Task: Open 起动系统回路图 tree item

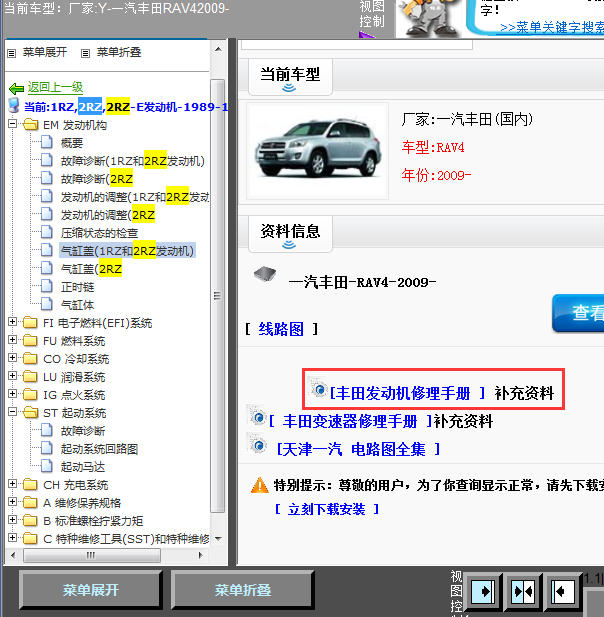Action: tap(99, 449)
